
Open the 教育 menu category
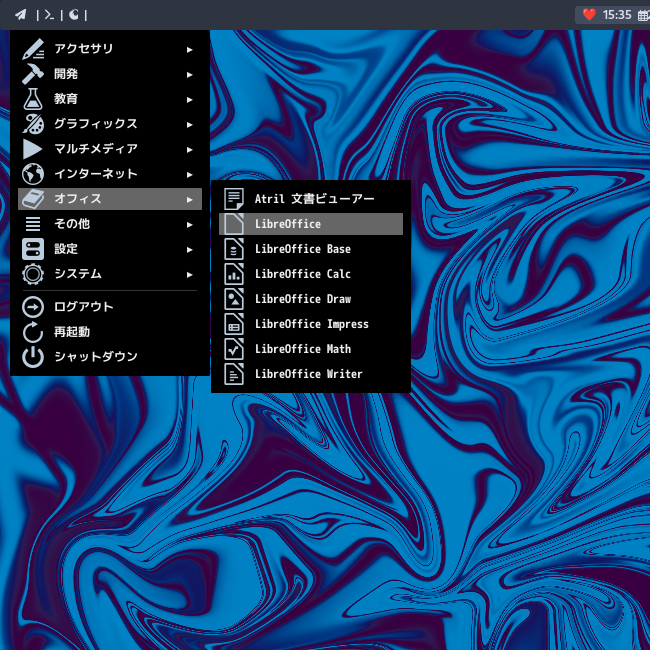[110, 99]
